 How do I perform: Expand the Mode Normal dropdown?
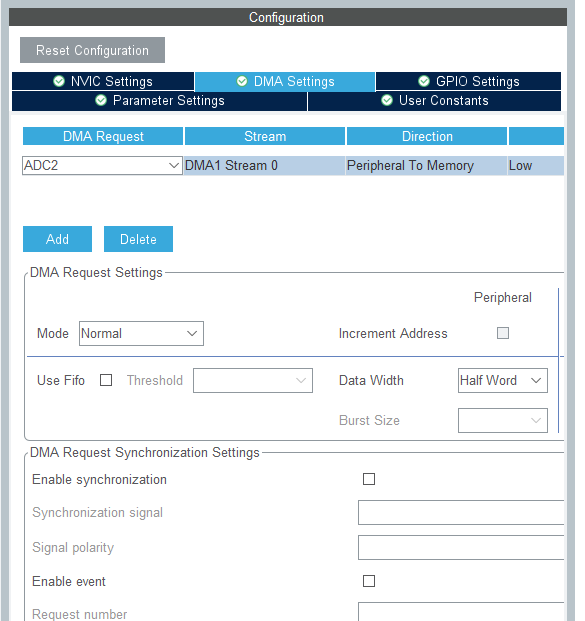141,333
